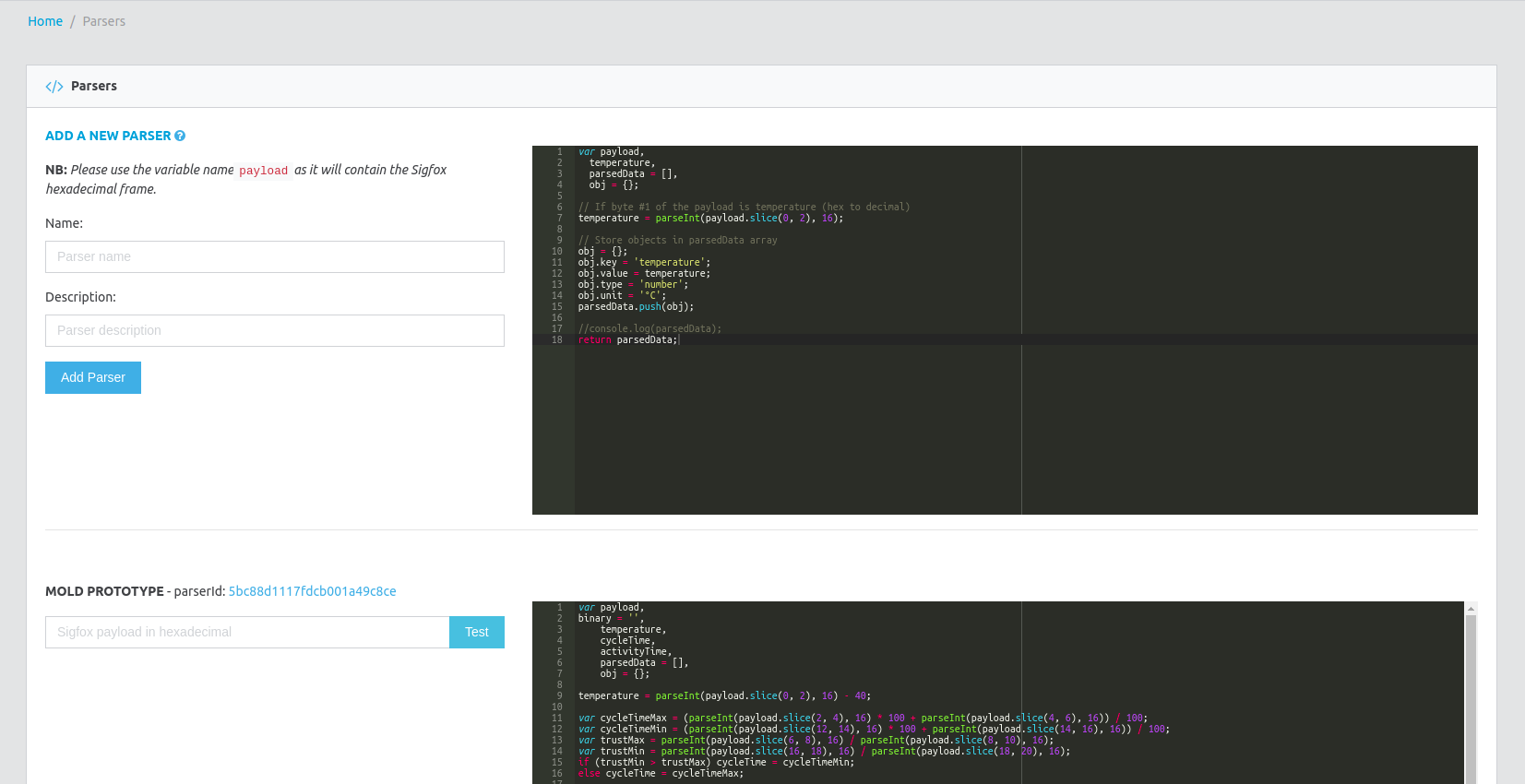Click the MOLD PROTOTYPE heading text

click(x=104, y=591)
